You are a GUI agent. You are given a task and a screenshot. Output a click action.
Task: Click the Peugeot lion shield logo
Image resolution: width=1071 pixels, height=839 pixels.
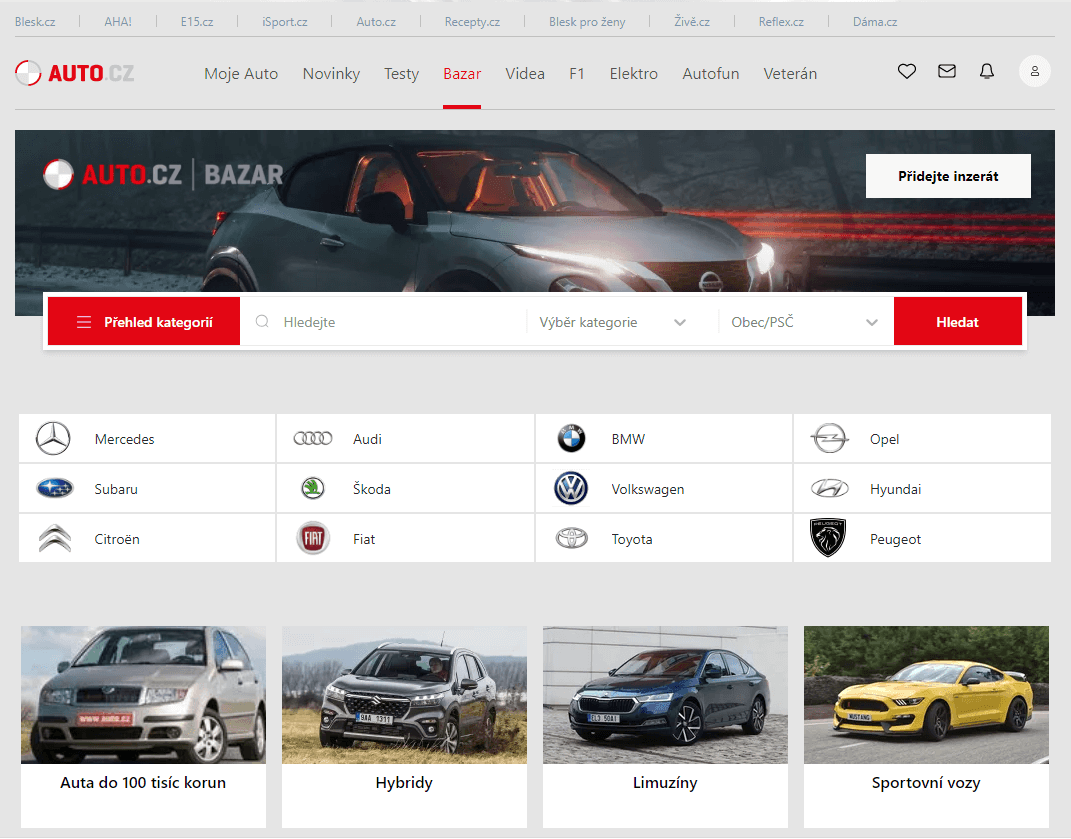click(x=828, y=538)
